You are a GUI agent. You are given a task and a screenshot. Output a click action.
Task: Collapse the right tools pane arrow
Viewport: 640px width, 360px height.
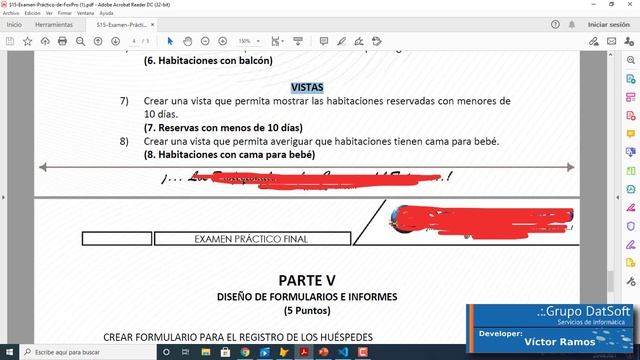[618, 197]
